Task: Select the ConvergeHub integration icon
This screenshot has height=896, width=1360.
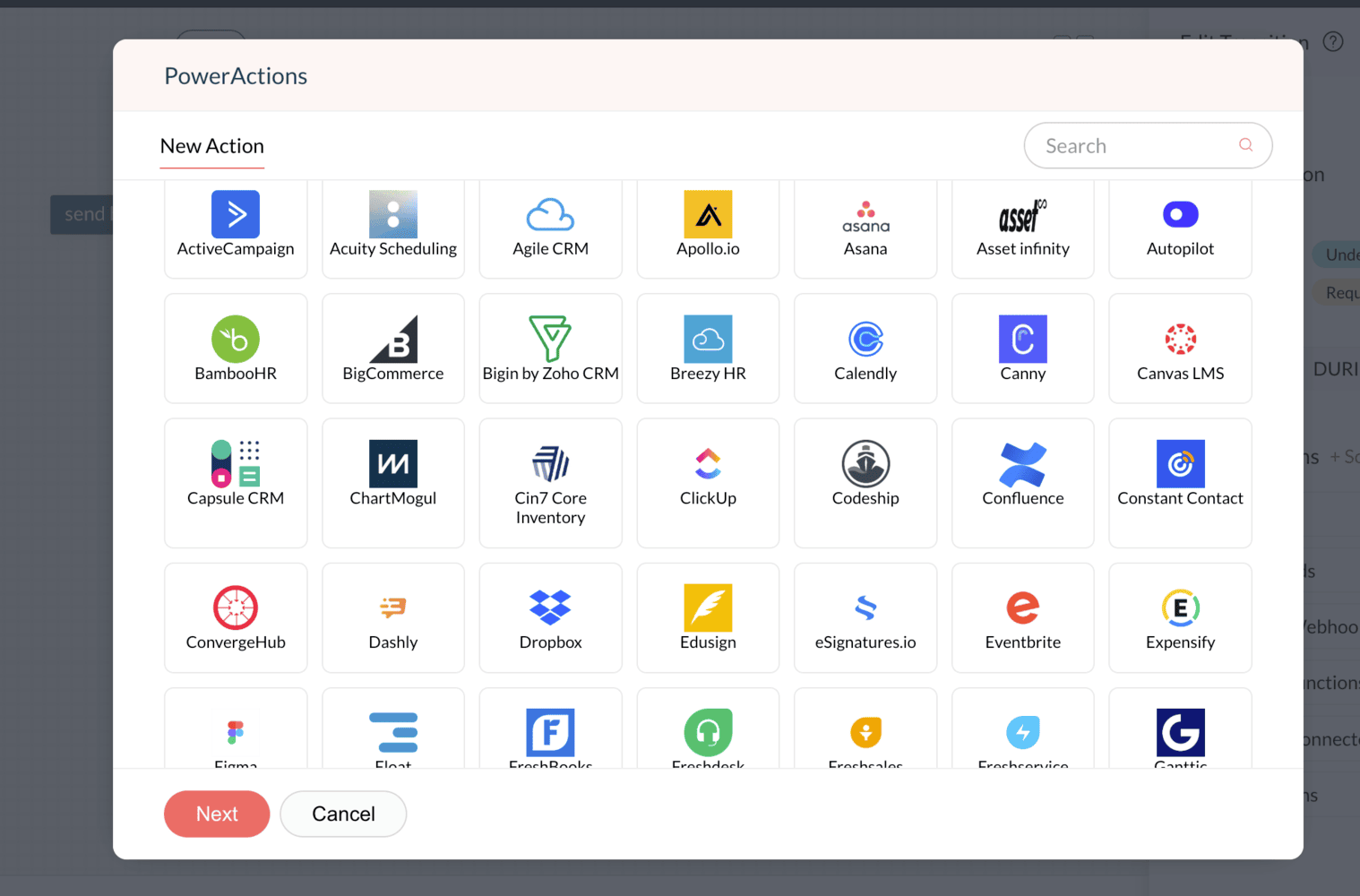Action: 236,607
